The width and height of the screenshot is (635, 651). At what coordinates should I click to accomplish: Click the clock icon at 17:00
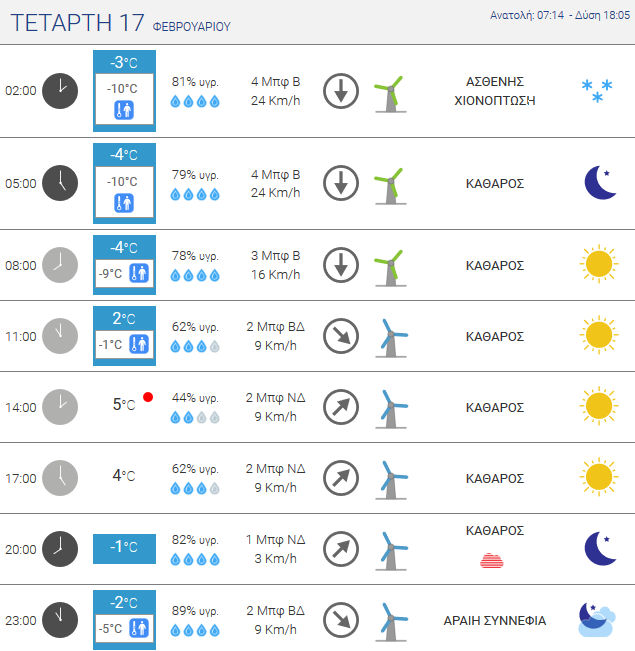60,478
